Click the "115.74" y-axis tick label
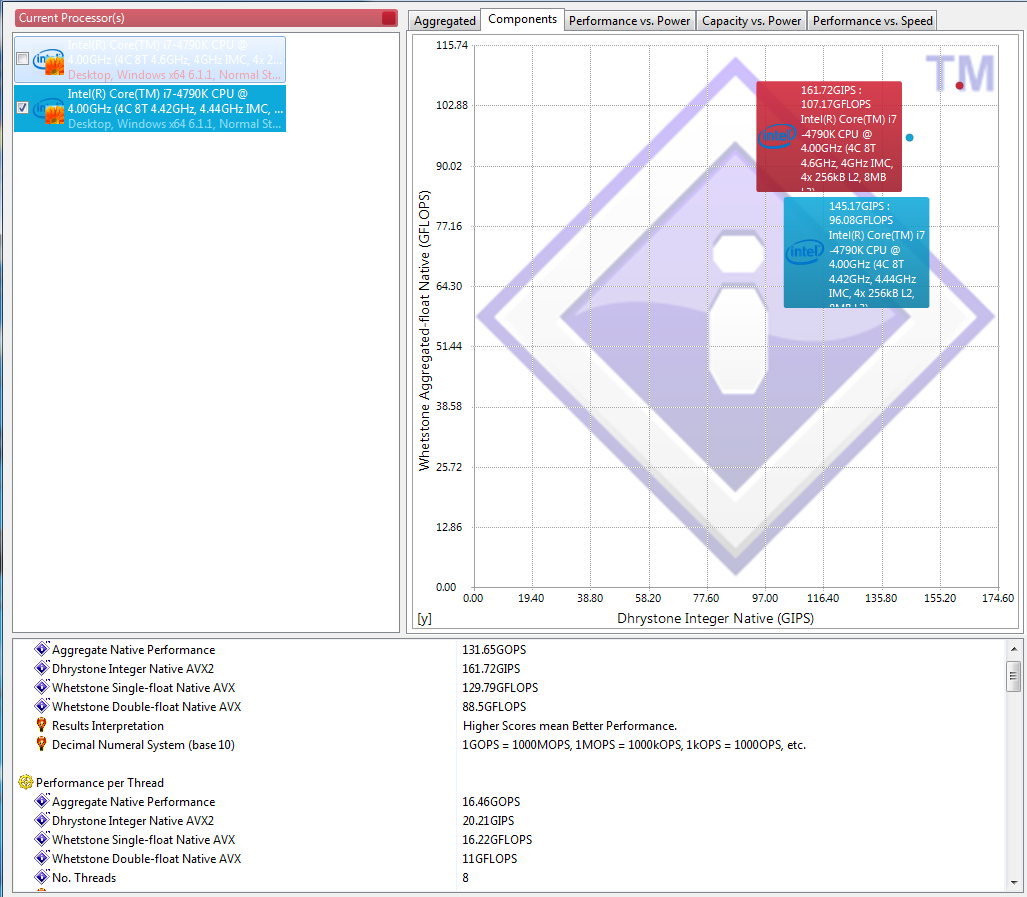This screenshot has width=1027, height=897. coord(452,45)
